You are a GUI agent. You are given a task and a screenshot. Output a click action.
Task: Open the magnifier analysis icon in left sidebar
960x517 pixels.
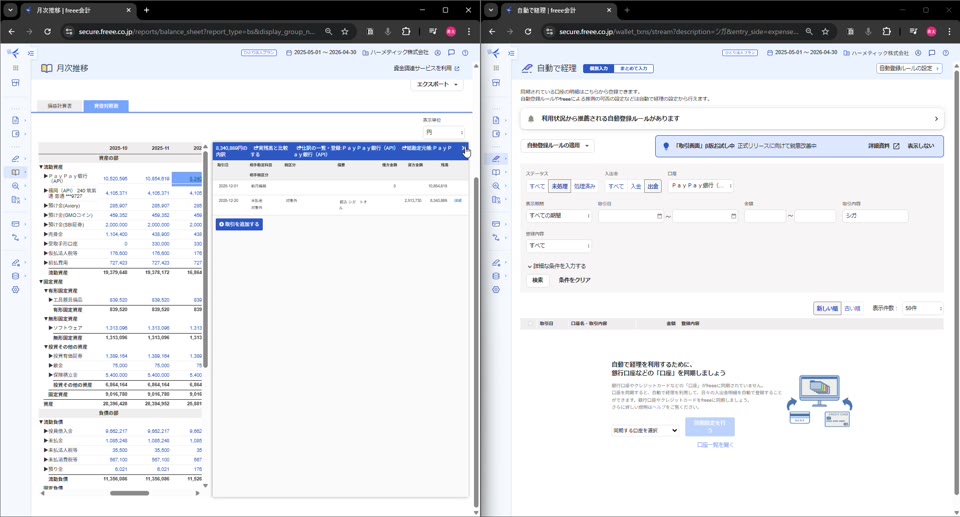click(x=16, y=186)
